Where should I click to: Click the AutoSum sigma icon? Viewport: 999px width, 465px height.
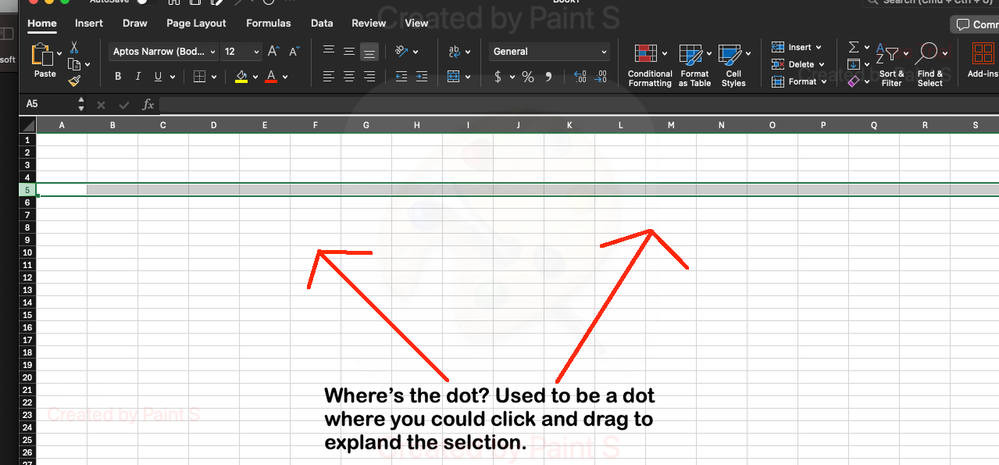[854, 48]
